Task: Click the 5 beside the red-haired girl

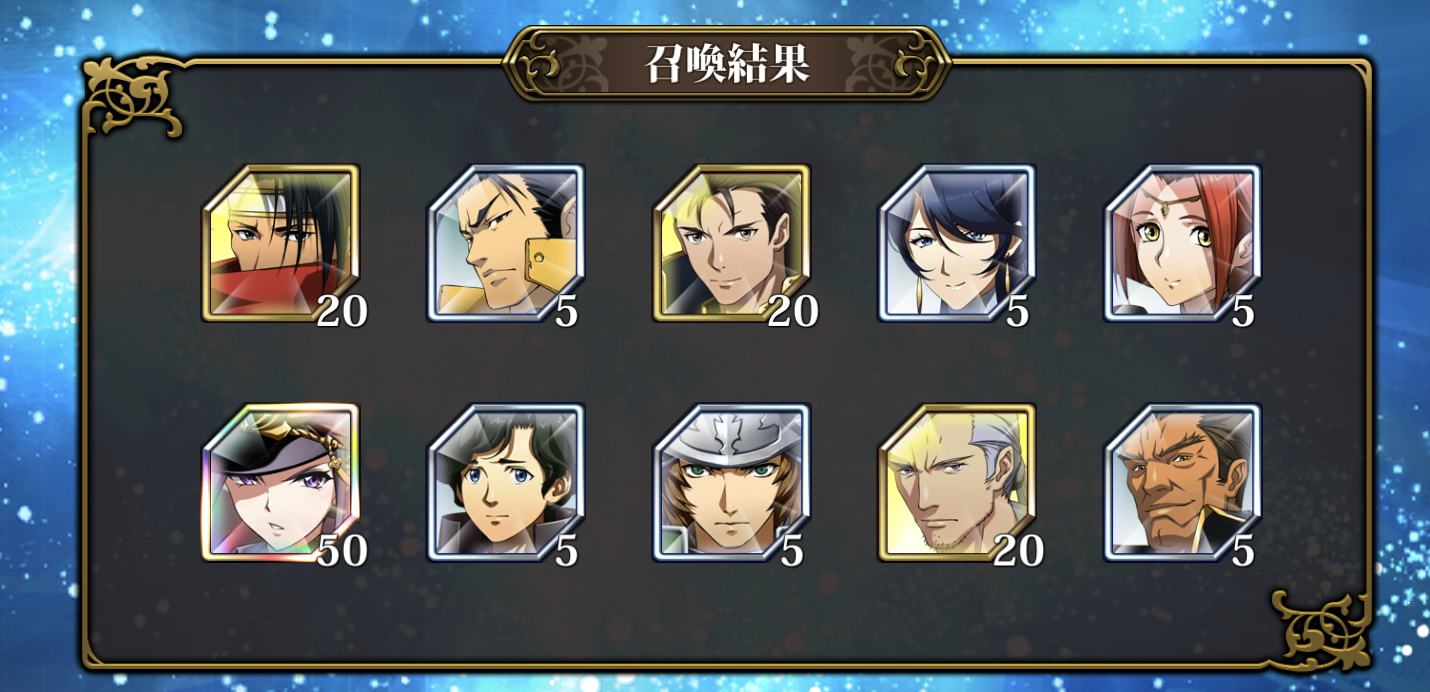Action: point(1243,311)
